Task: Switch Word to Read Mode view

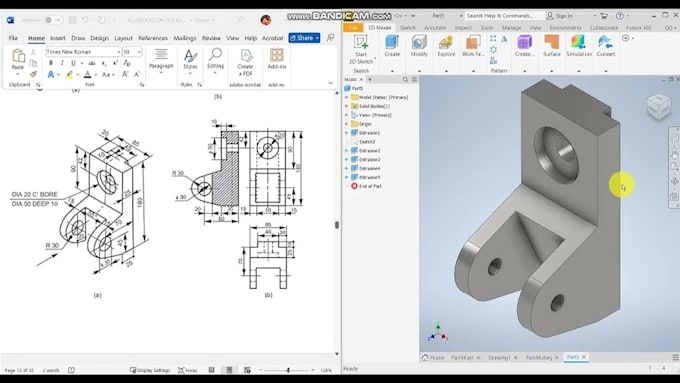Action: click(x=211, y=370)
